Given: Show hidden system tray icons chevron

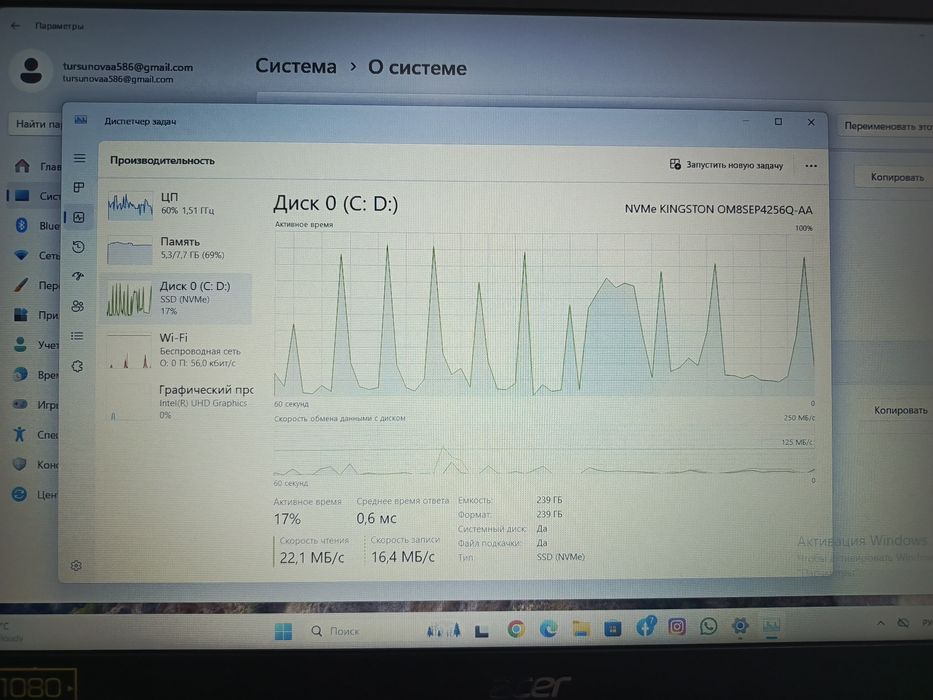Looking at the screenshot, I should 880,623.
